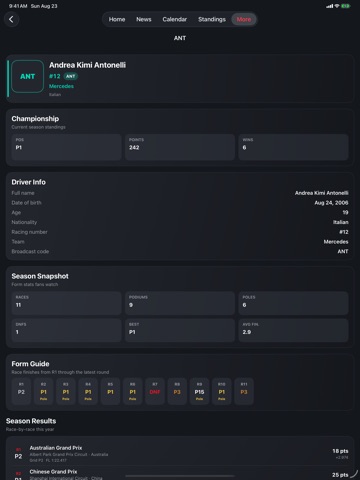The image size is (360, 480).
Task: Tap the RACES 11 snapshot tile
Action: pos(66,303)
